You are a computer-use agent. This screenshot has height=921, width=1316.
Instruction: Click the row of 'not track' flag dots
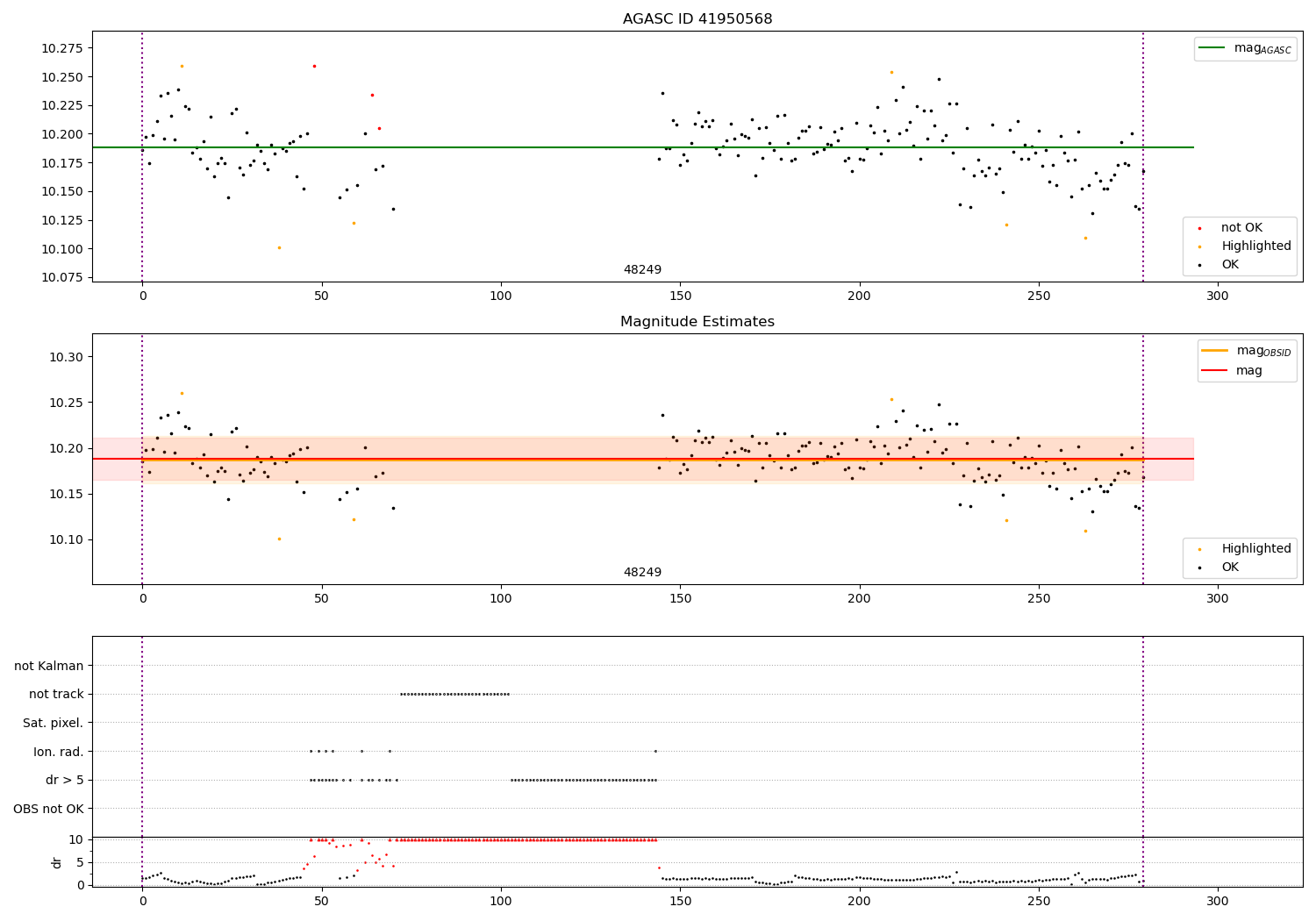[454, 694]
